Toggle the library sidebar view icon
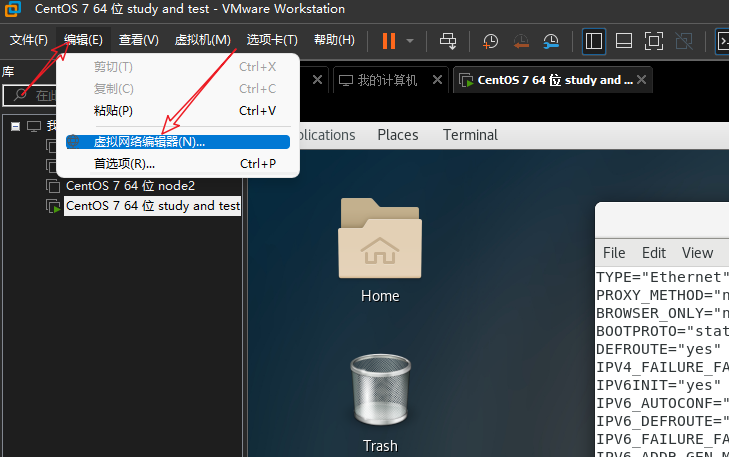This screenshot has height=457, width=729. (594, 41)
